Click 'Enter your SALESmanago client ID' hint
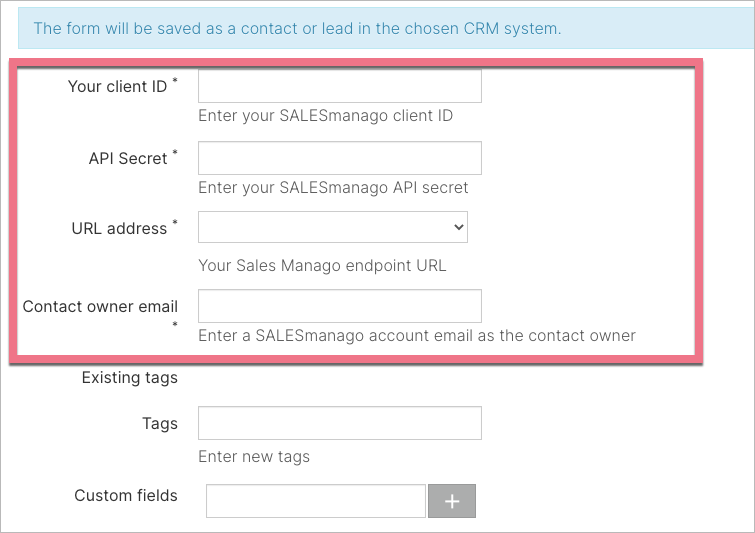Image resolution: width=755 pixels, height=533 pixels. 325,116
